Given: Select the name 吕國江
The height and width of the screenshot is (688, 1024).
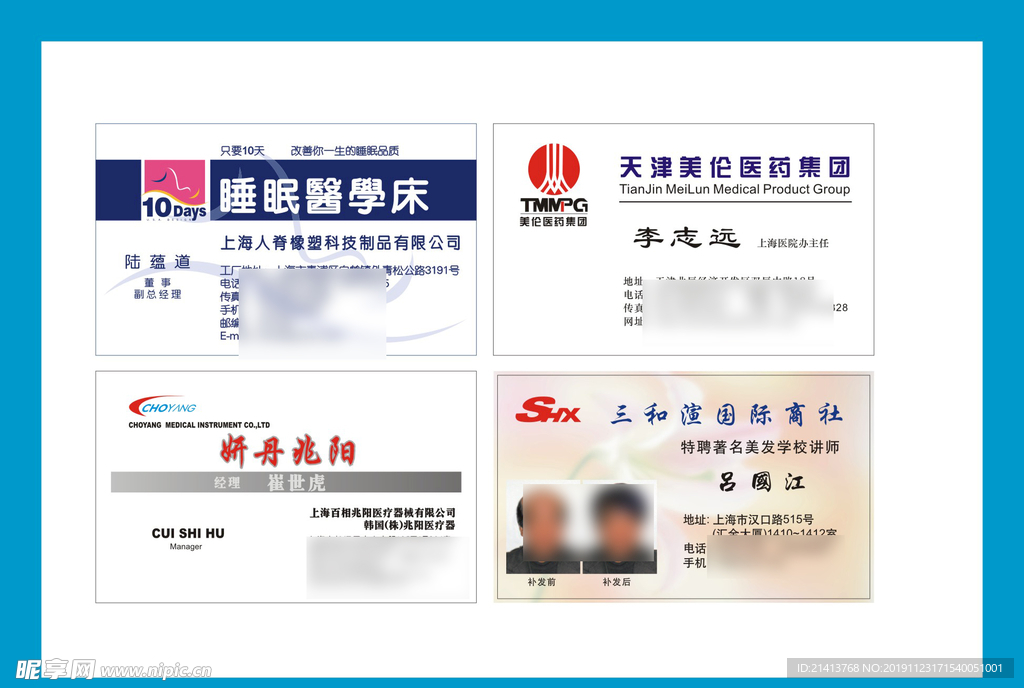Looking at the screenshot, I should pos(761,482).
